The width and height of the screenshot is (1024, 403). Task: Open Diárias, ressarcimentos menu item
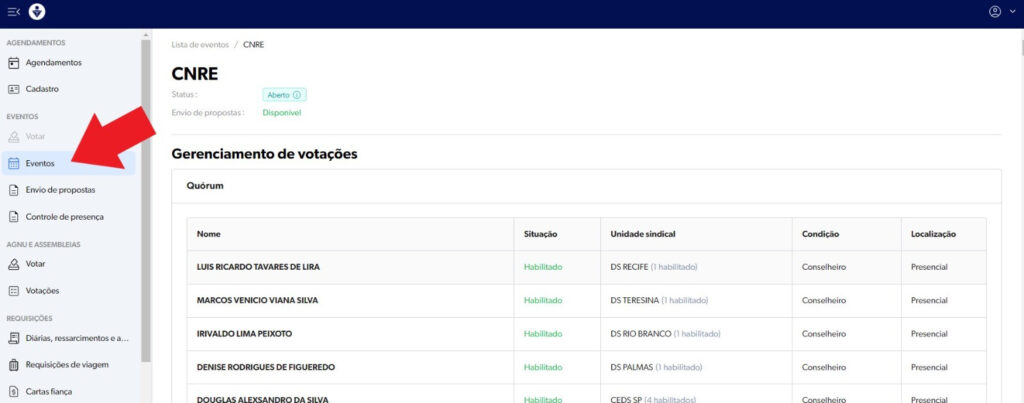76,338
